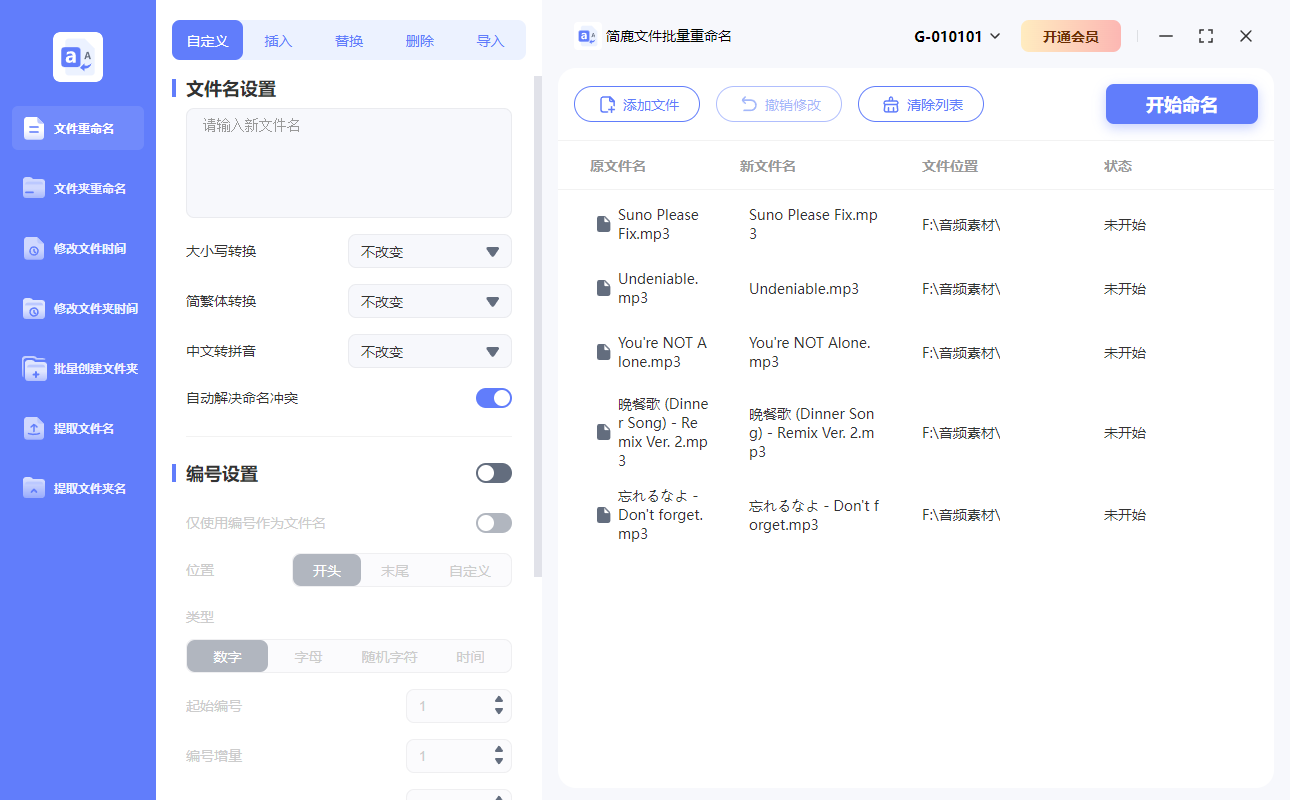1290x800 pixels.
Task: Switch to the 替换 tab
Action: coord(348,40)
